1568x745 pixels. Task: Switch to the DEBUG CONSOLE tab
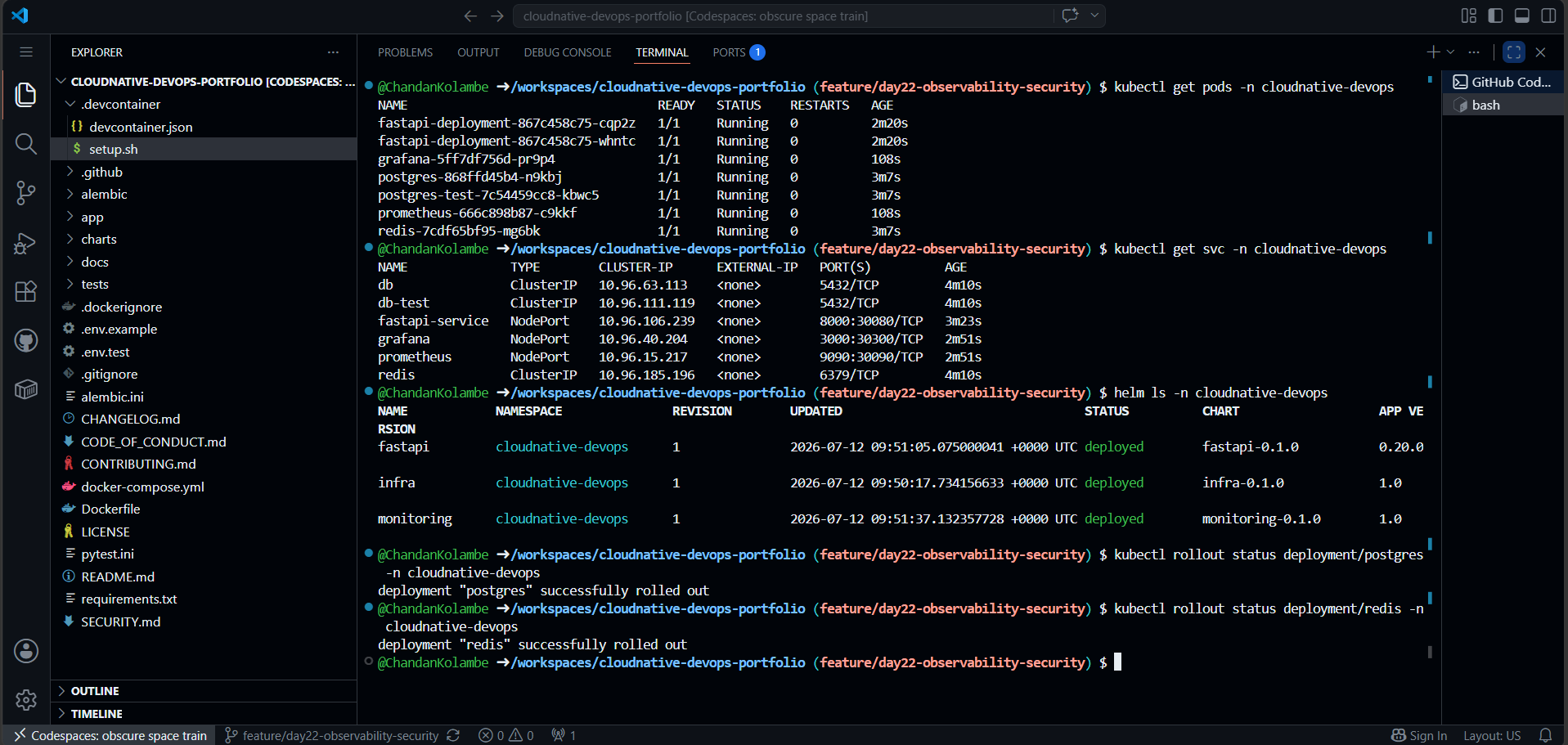click(568, 52)
